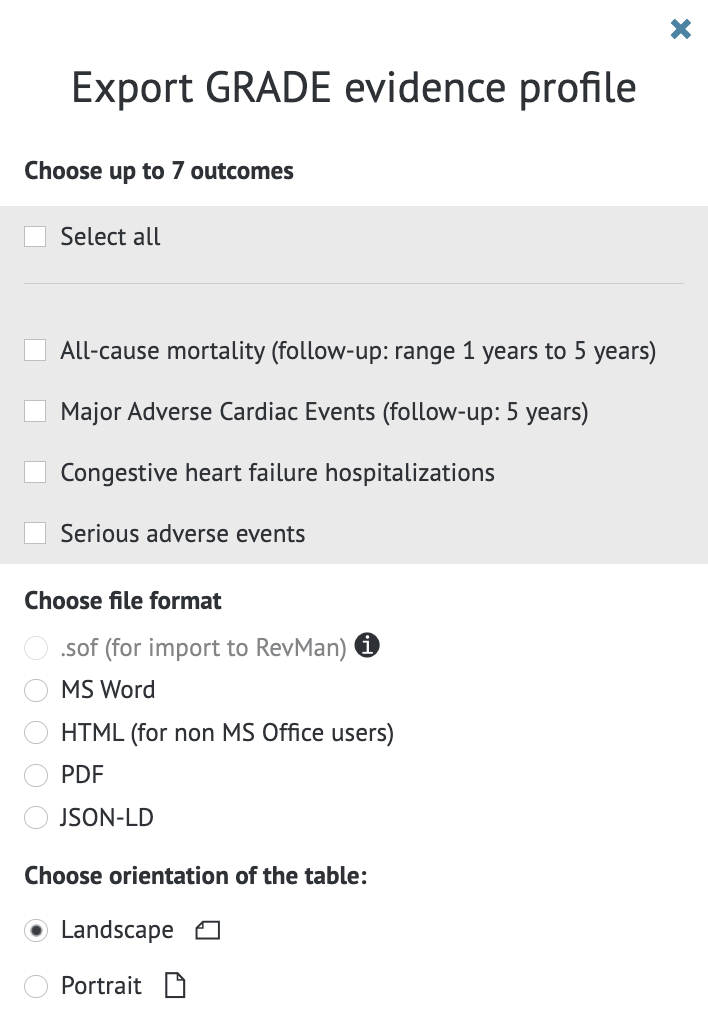Select the JSON-LD file format

pyautogui.click(x=36, y=817)
